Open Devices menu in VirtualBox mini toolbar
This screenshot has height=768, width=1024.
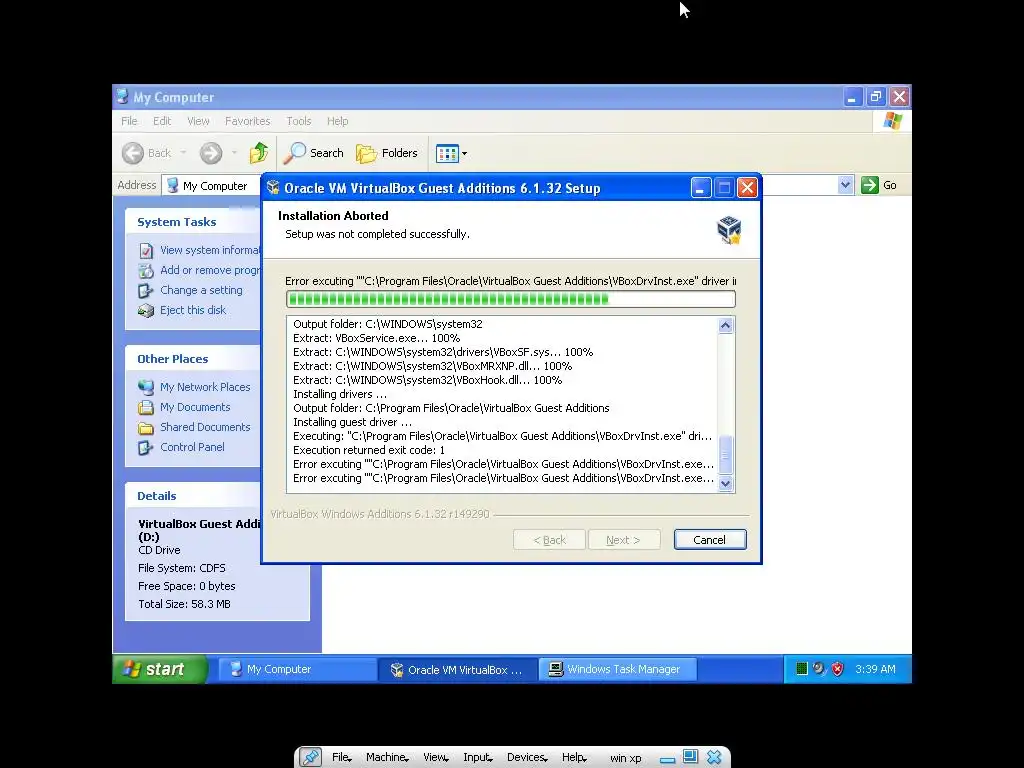tap(527, 758)
